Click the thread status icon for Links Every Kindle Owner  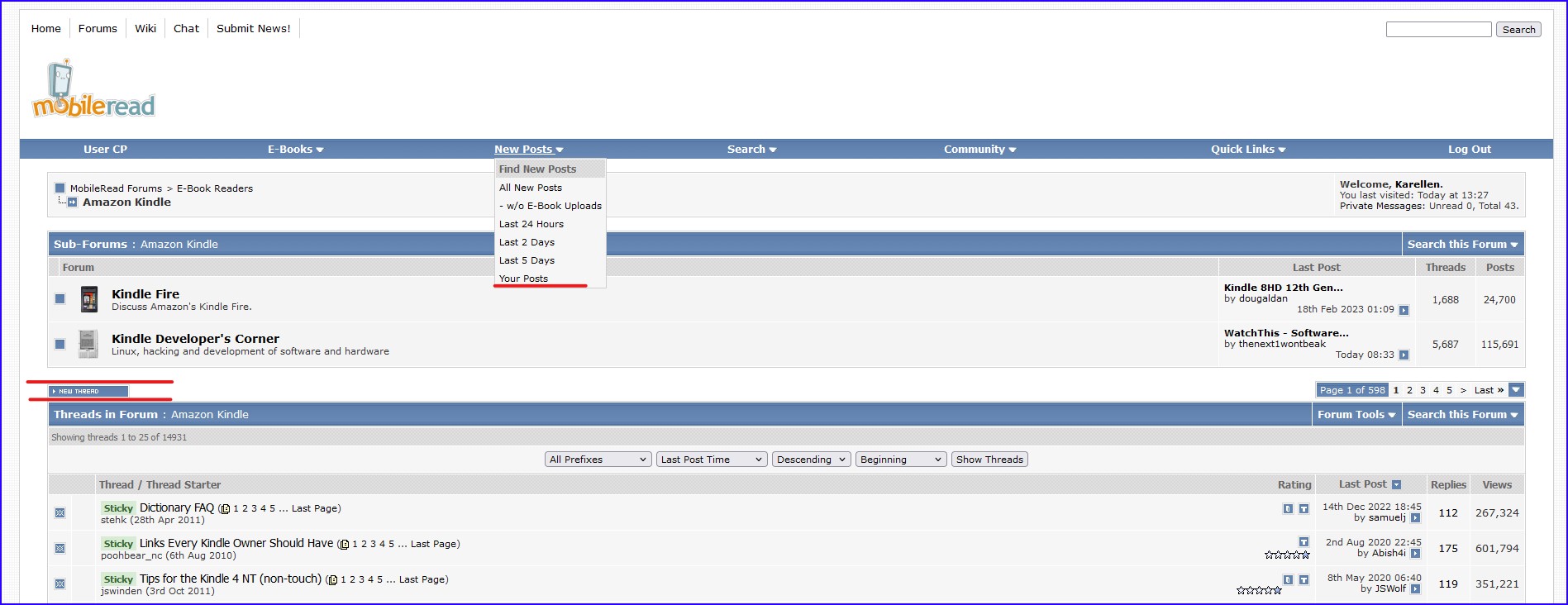[x=60, y=549]
